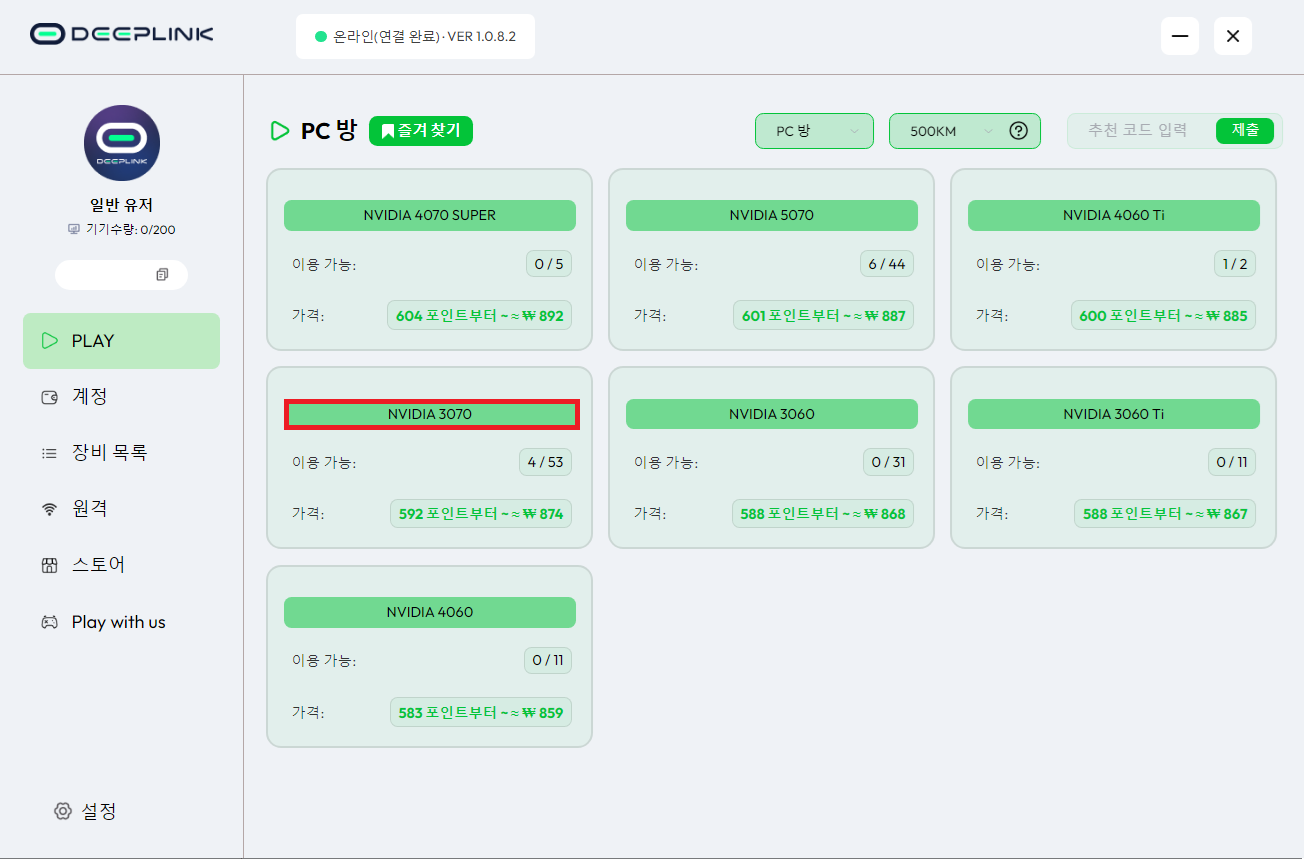Click the copy icon beside user ID field

pyautogui.click(x=162, y=274)
